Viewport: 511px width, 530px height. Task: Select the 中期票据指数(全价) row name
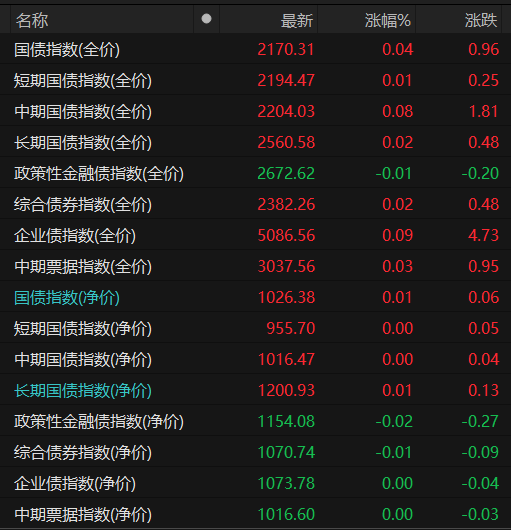(83, 267)
